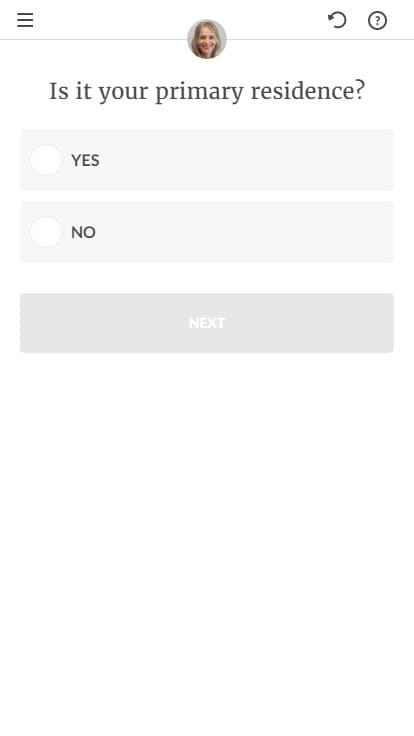The height and width of the screenshot is (736, 414).
Task: Click the circular undo arrow icon
Action: [x=337, y=20]
